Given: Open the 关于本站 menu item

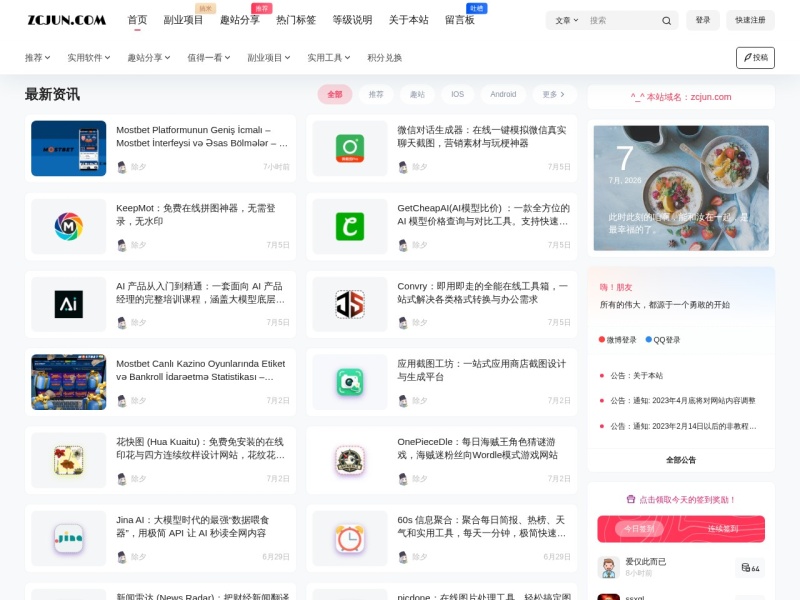Looking at the screenshot, I should coord(409,20).
